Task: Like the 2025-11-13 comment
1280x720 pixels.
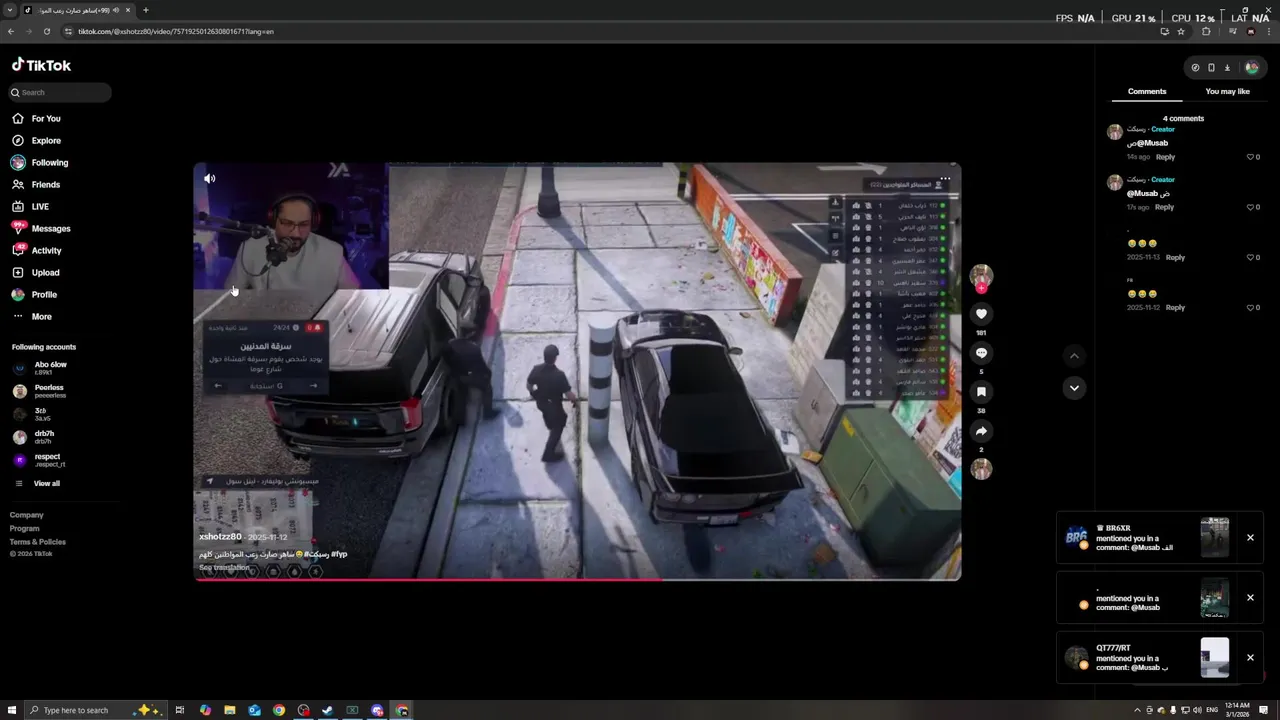Action: [x=1250, y=257]
